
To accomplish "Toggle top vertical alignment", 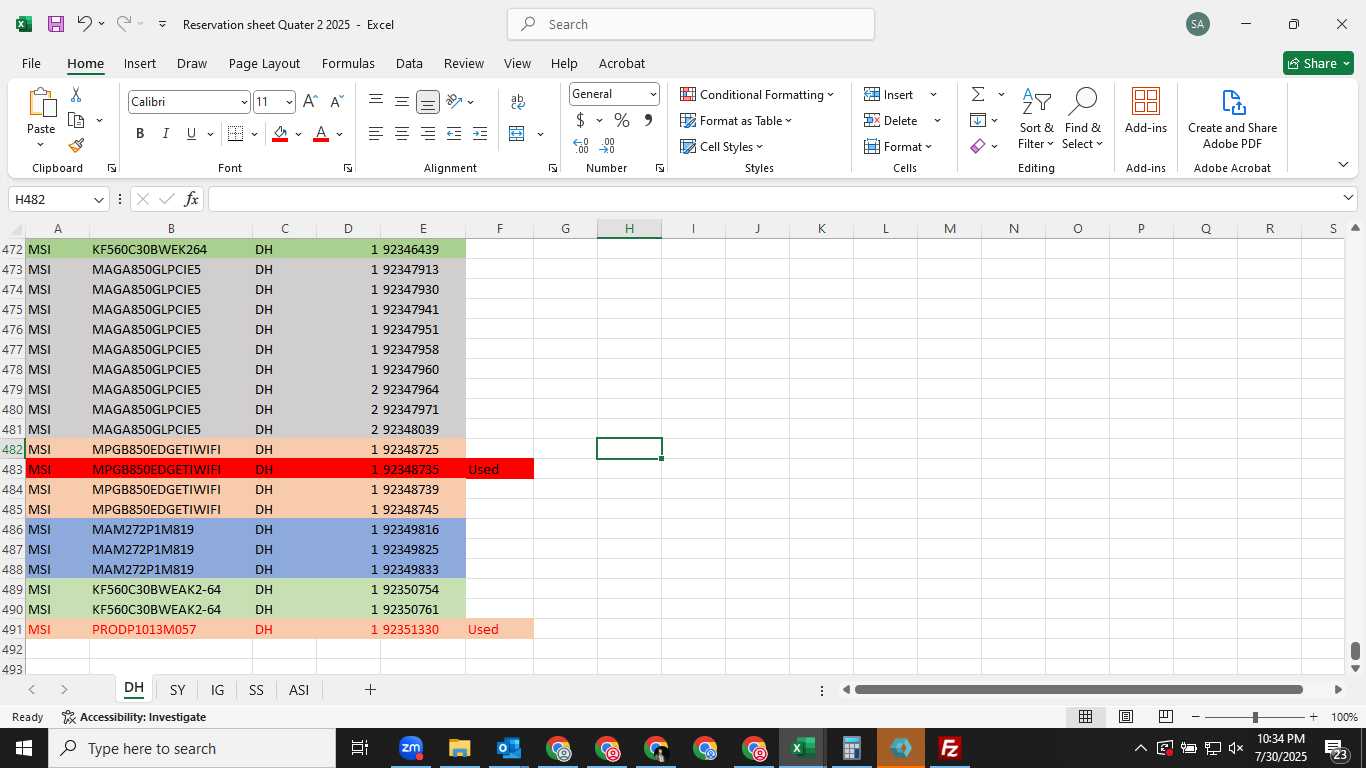I will pyautogui.click(x=375, y=102).
